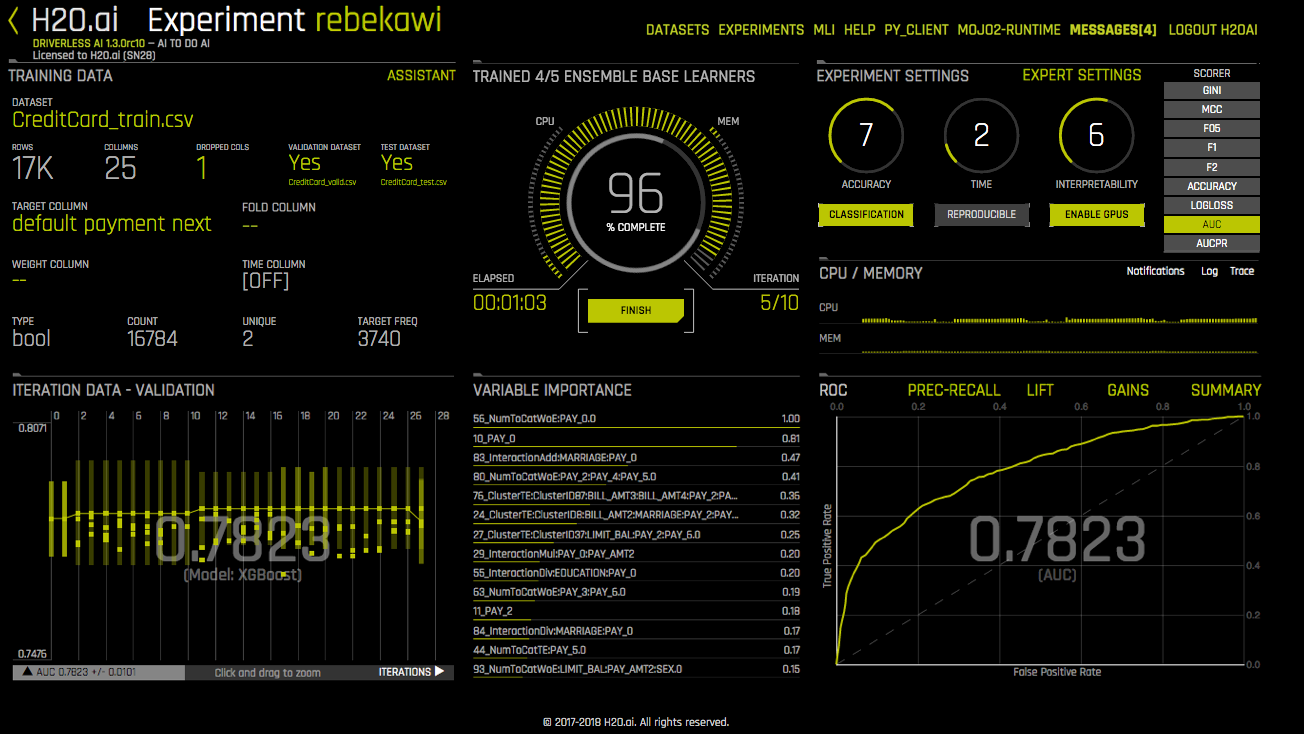Open the ASSISTANT link in Training Data
1304x734 pixels.
pos(421,75)
